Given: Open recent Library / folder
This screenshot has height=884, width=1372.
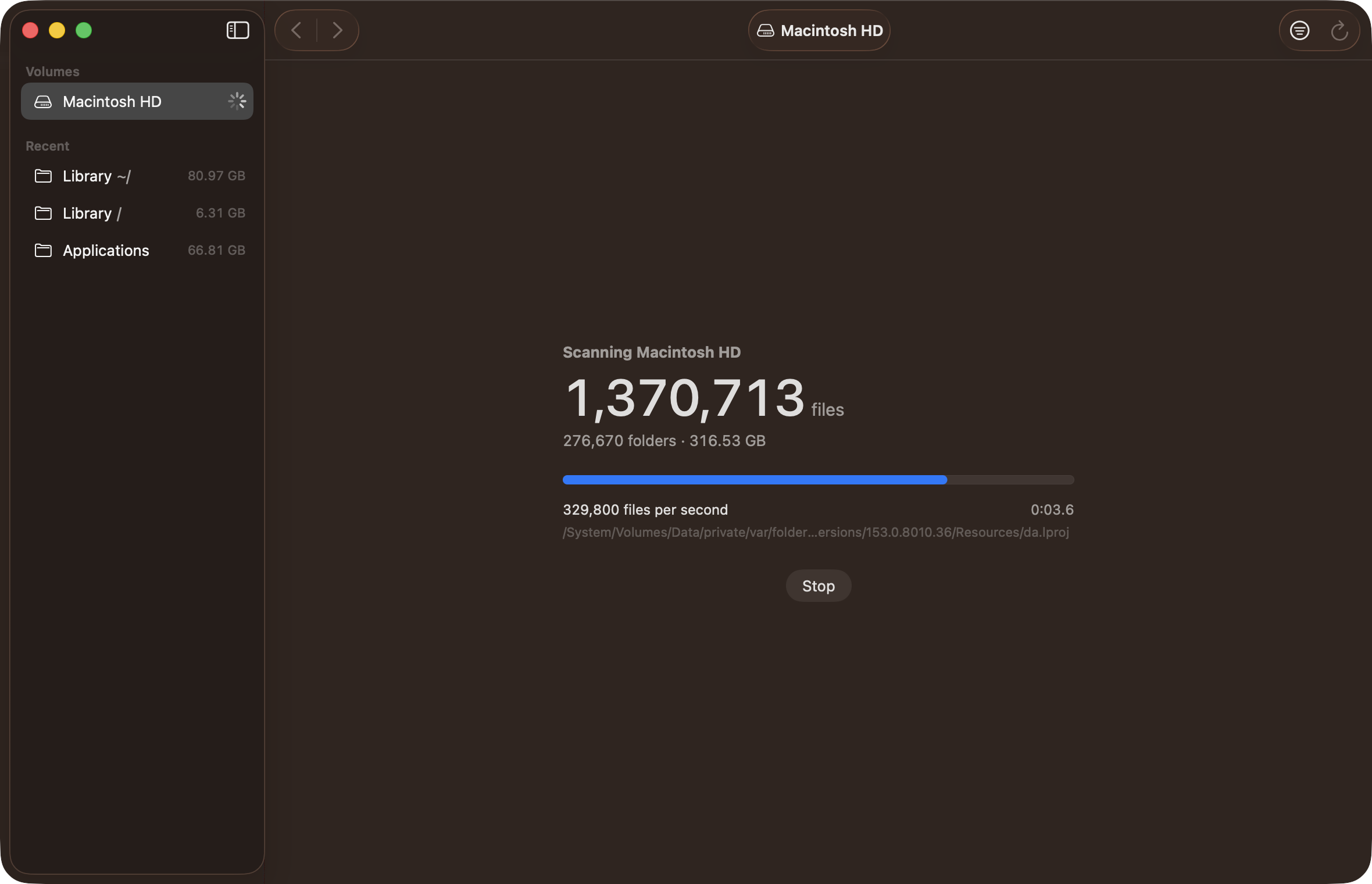Looking at the screenshot, I should [x=137, y=213].
